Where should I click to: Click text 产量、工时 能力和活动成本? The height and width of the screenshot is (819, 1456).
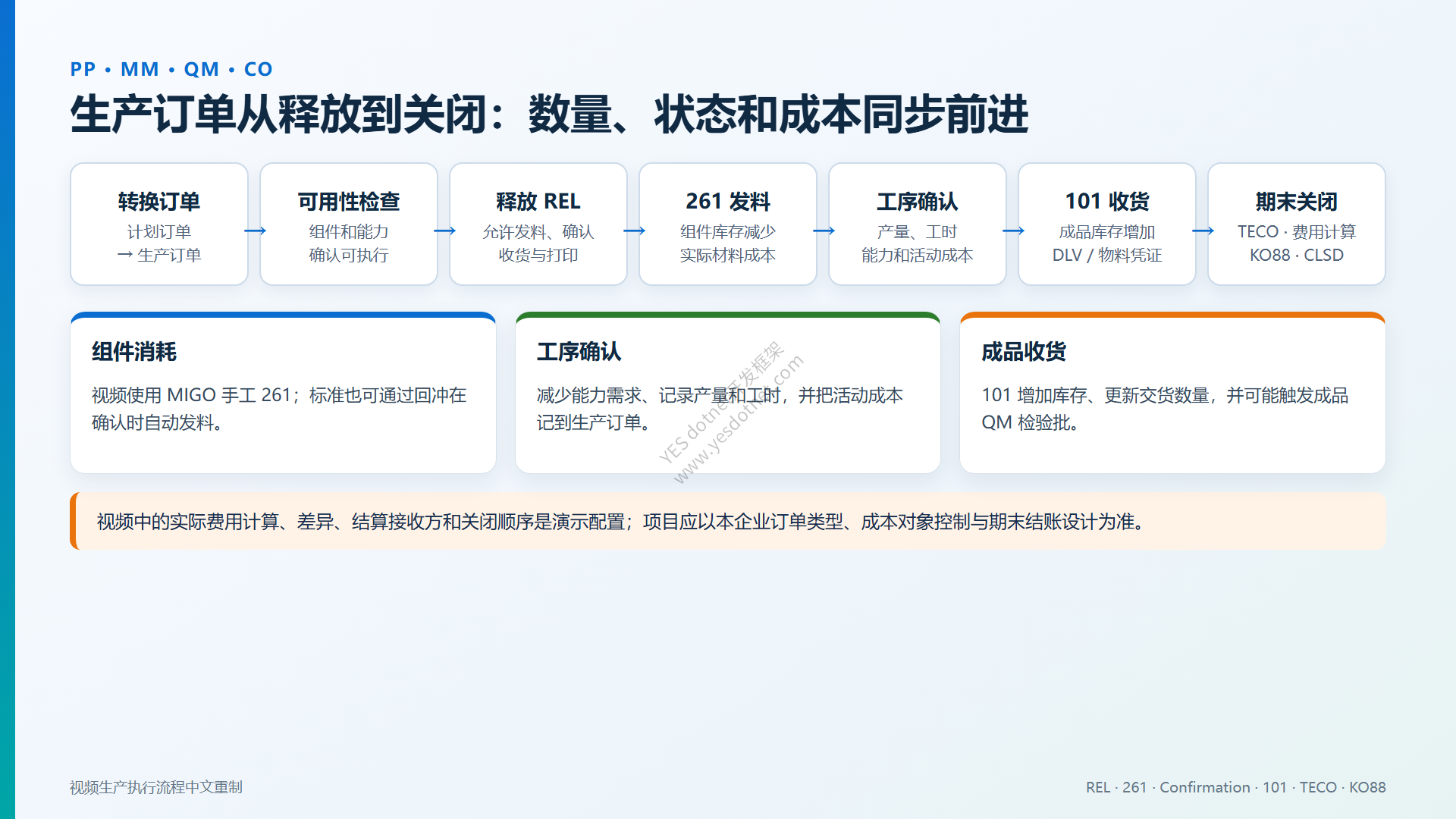pos(918,243)
